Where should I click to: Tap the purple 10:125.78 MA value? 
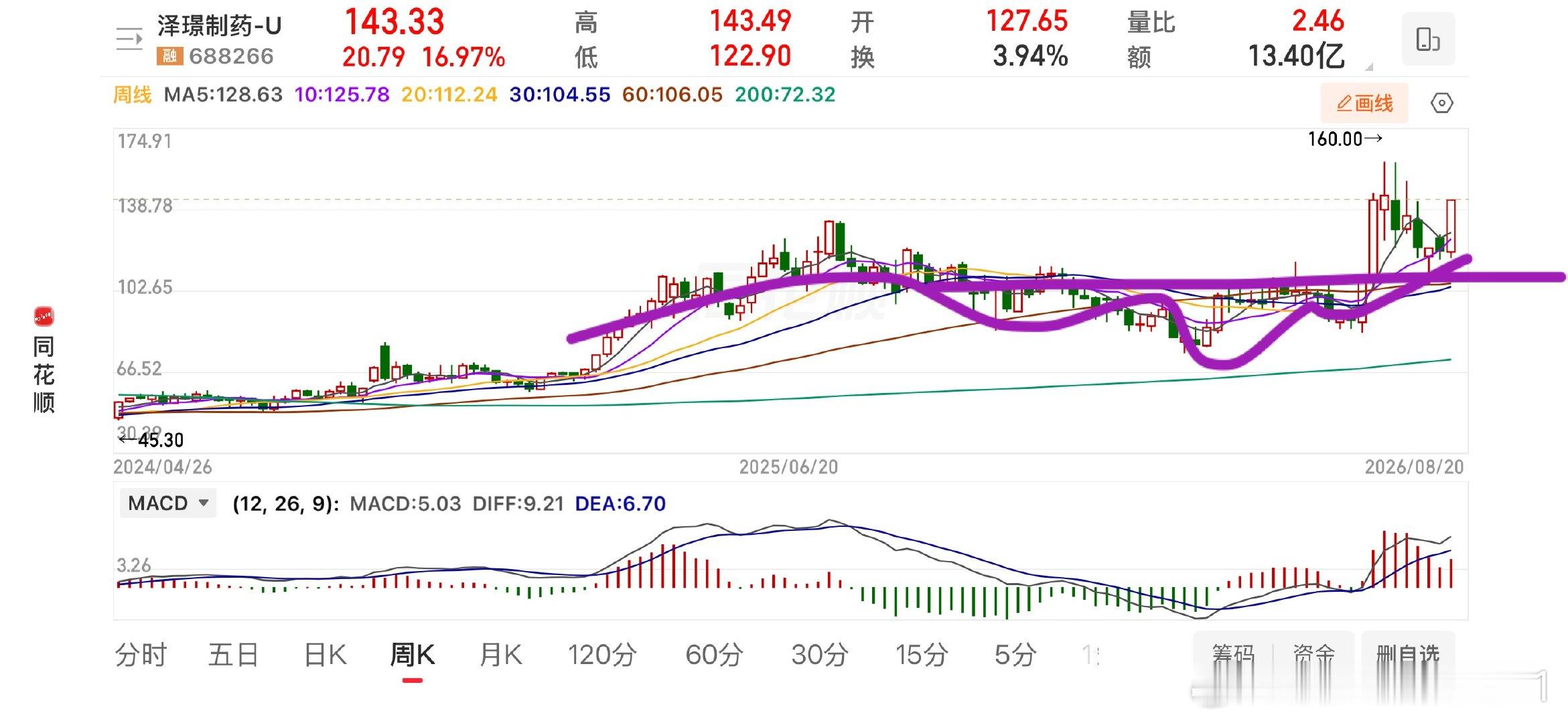pyautogui.click(x=342, y=94)
